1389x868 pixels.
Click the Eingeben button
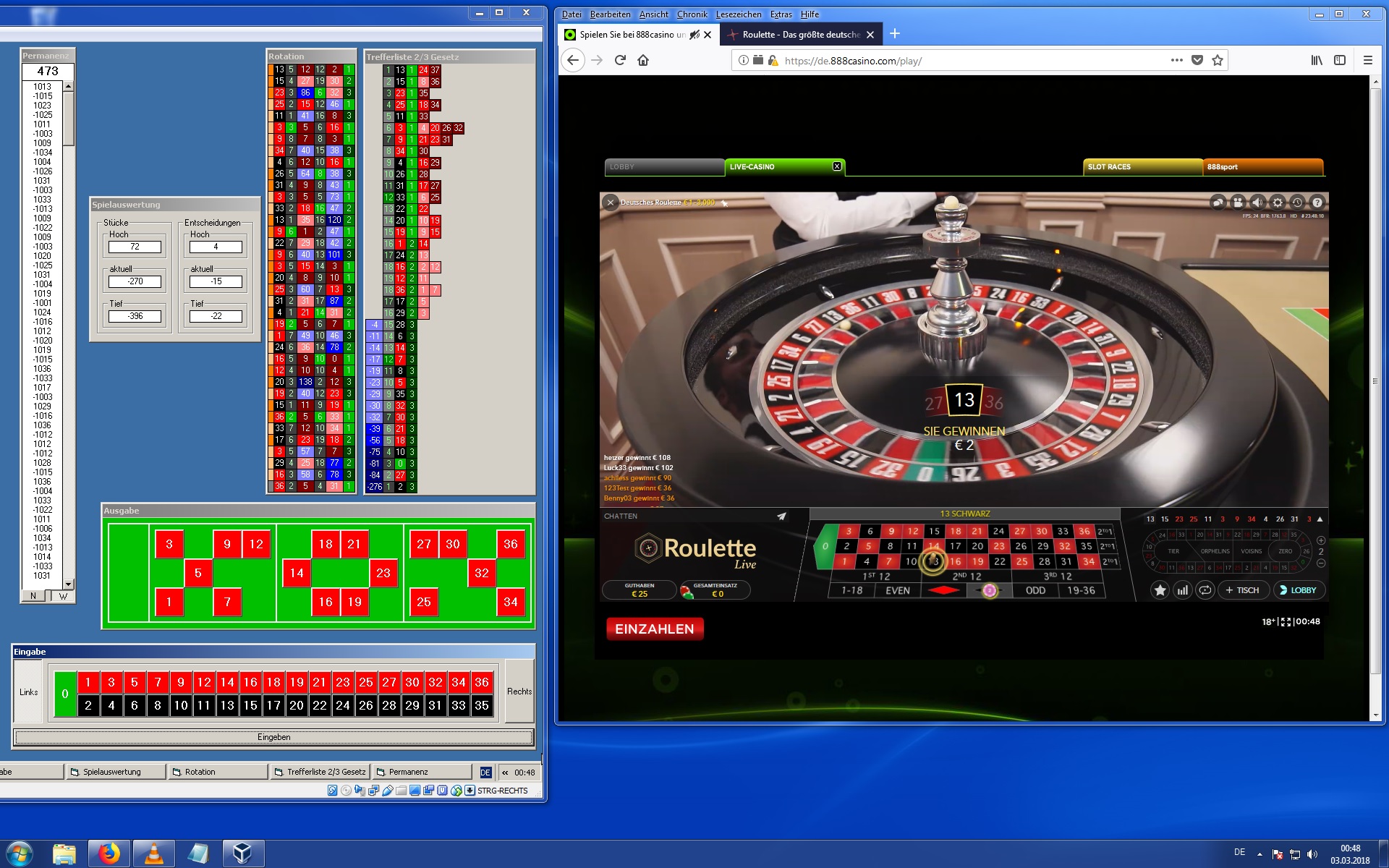click(273, 737)
